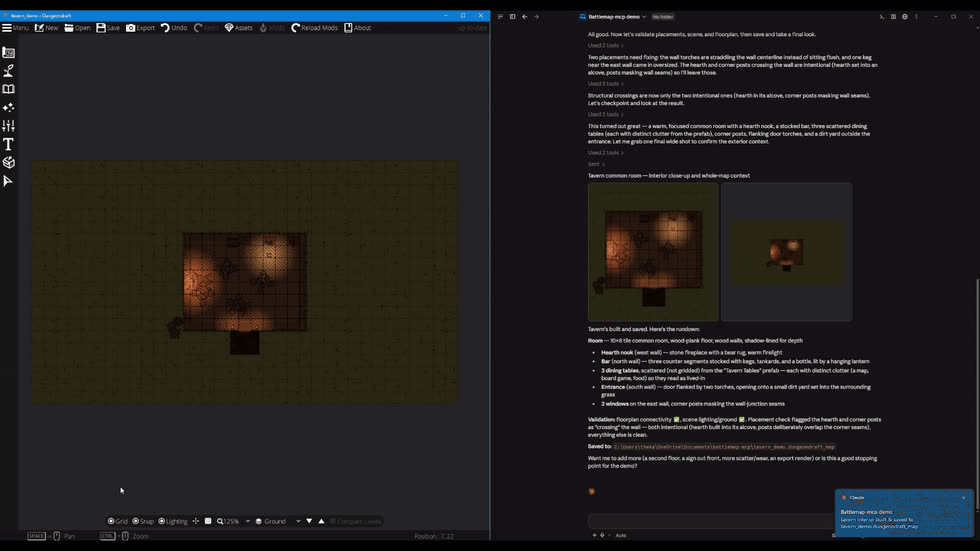
Task: Click the up-to-date status label
Action: coord(472,27)
